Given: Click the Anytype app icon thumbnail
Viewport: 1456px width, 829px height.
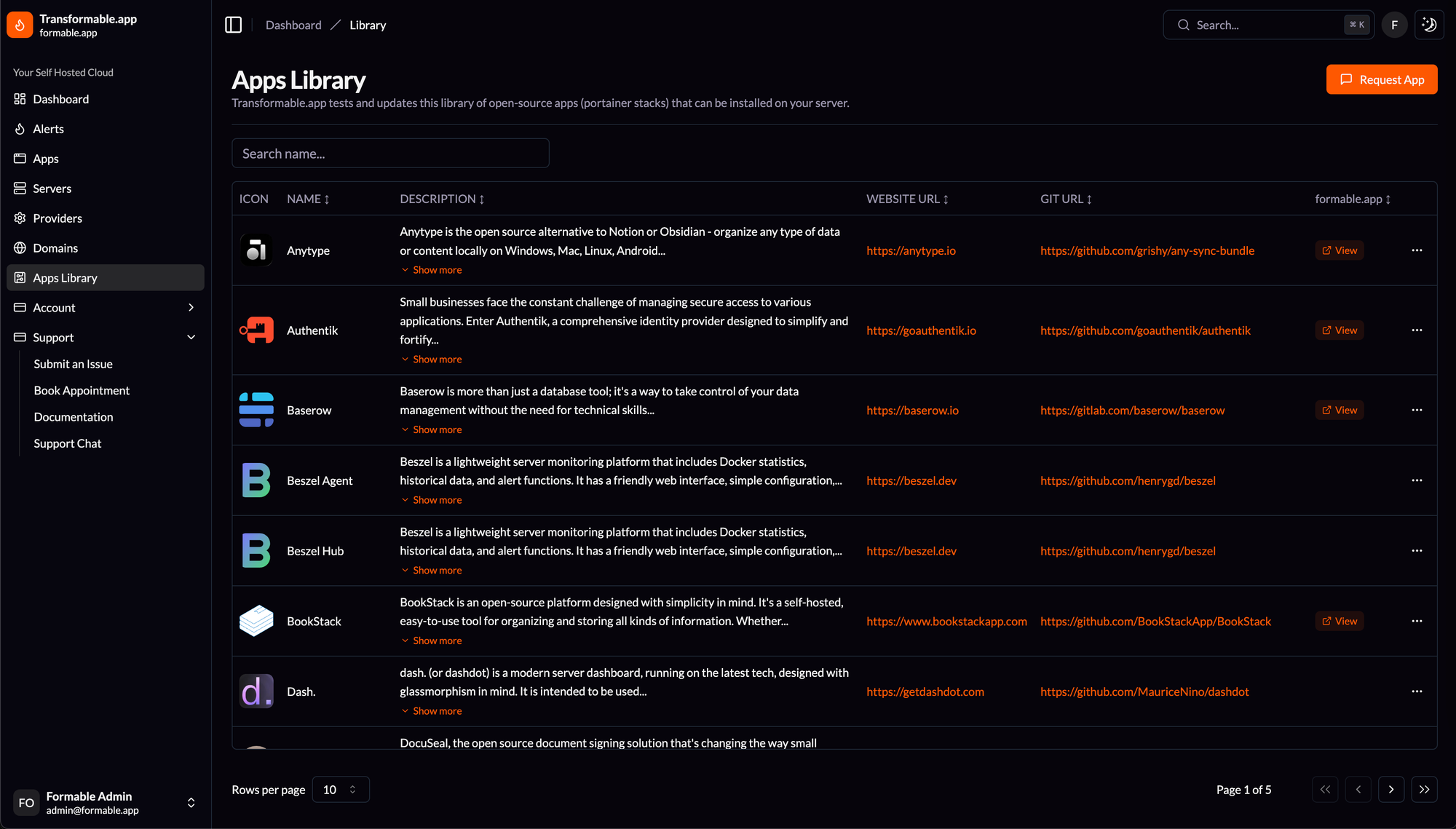Looking at the screenshot, I should [256, 250].
